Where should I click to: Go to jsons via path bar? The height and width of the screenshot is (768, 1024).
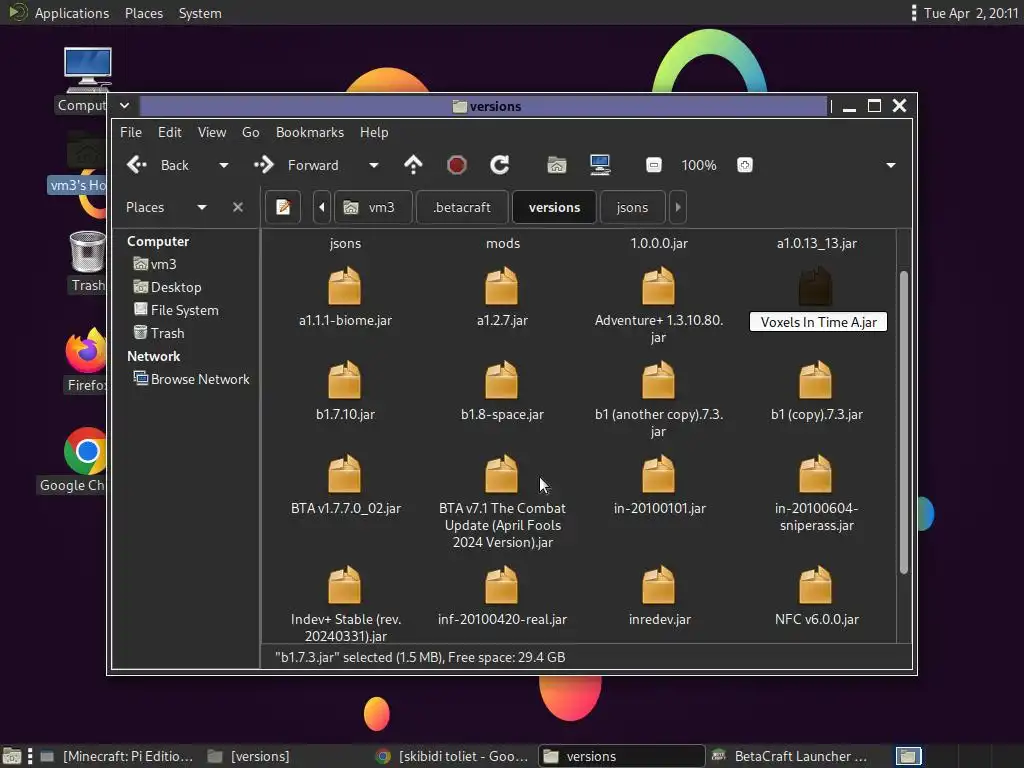coord(632,207)
